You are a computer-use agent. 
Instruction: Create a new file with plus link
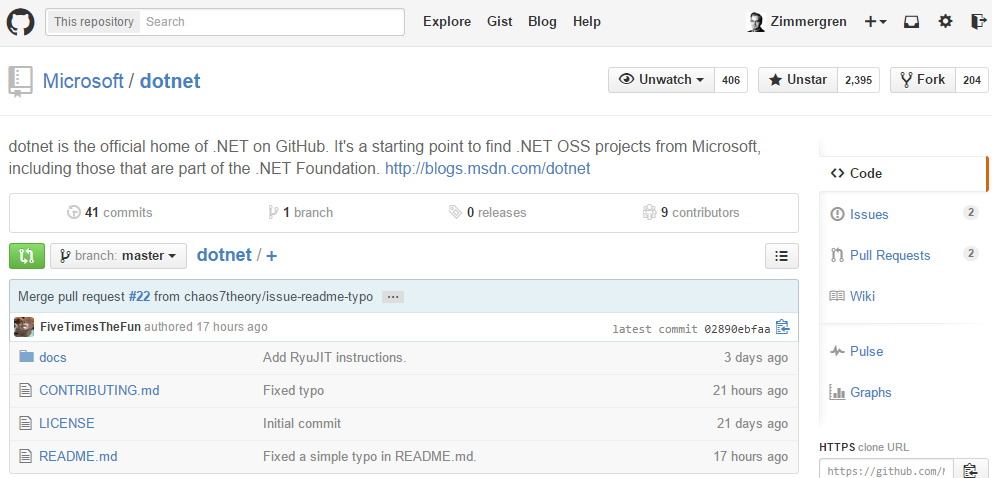[271, 255]
